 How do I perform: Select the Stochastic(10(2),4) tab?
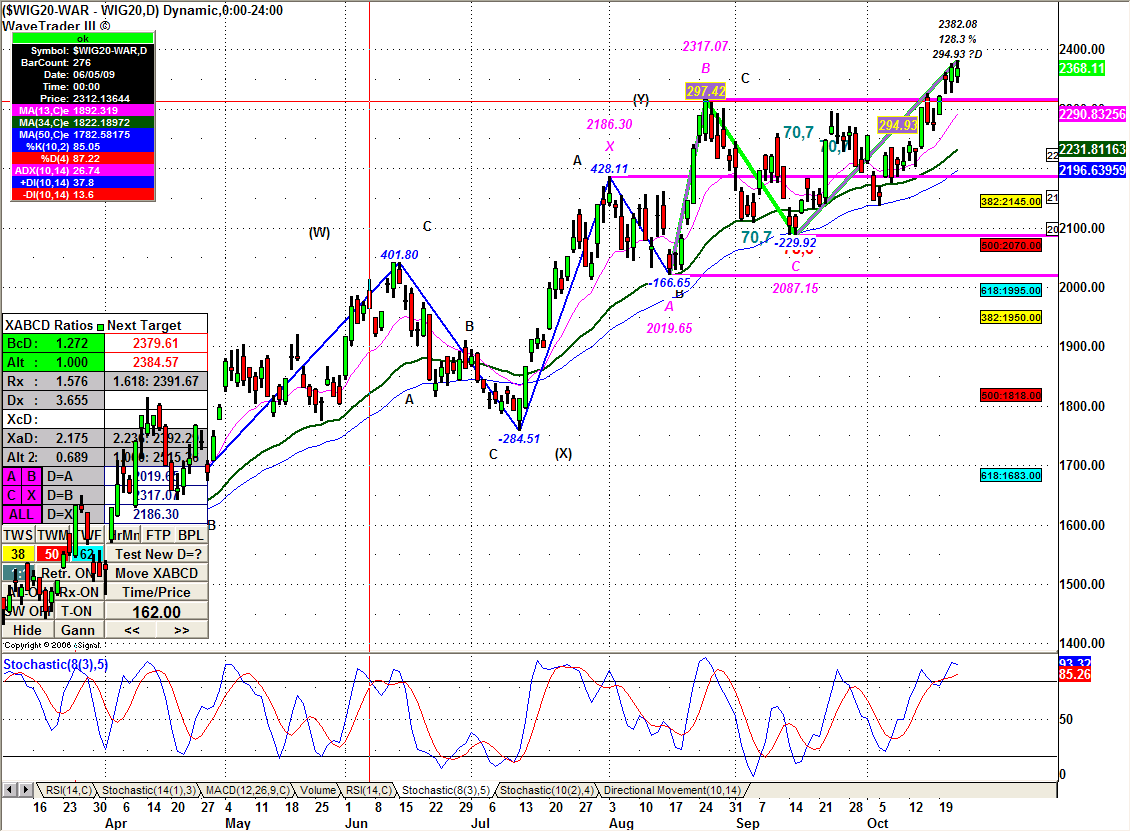tap(548, 790)
